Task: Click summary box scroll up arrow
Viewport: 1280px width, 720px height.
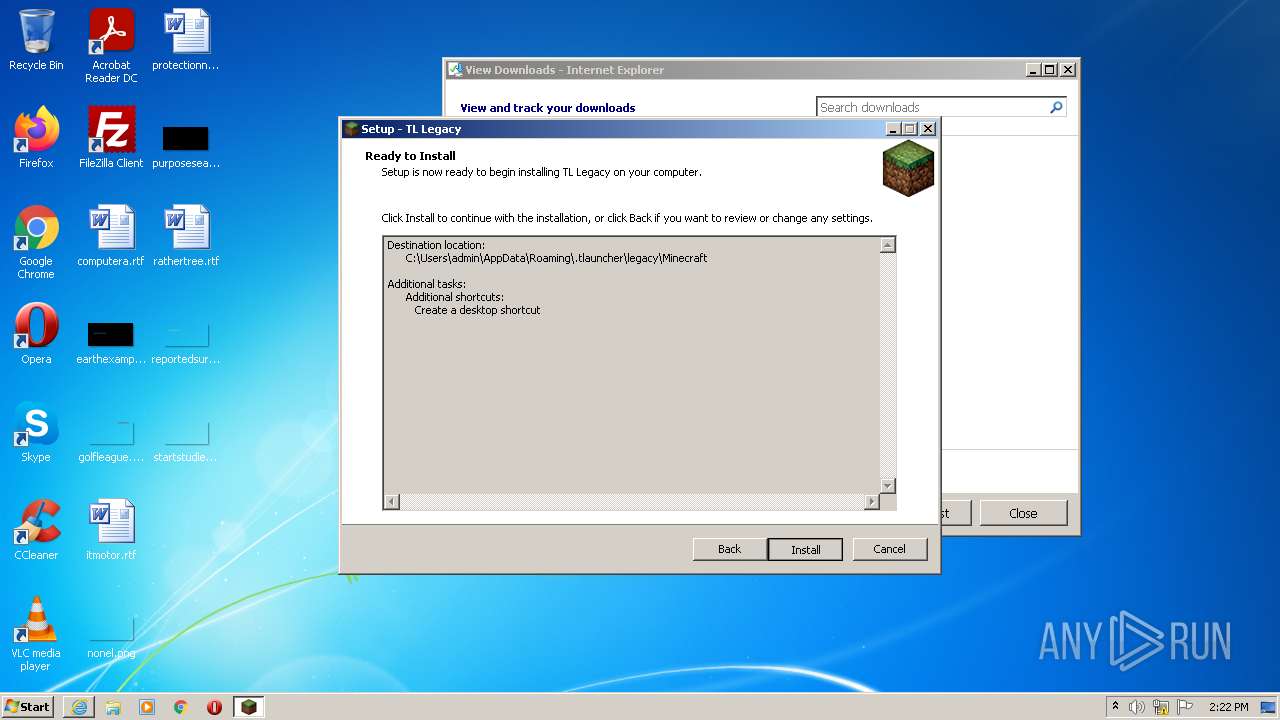Action: [x=887, y=245]
